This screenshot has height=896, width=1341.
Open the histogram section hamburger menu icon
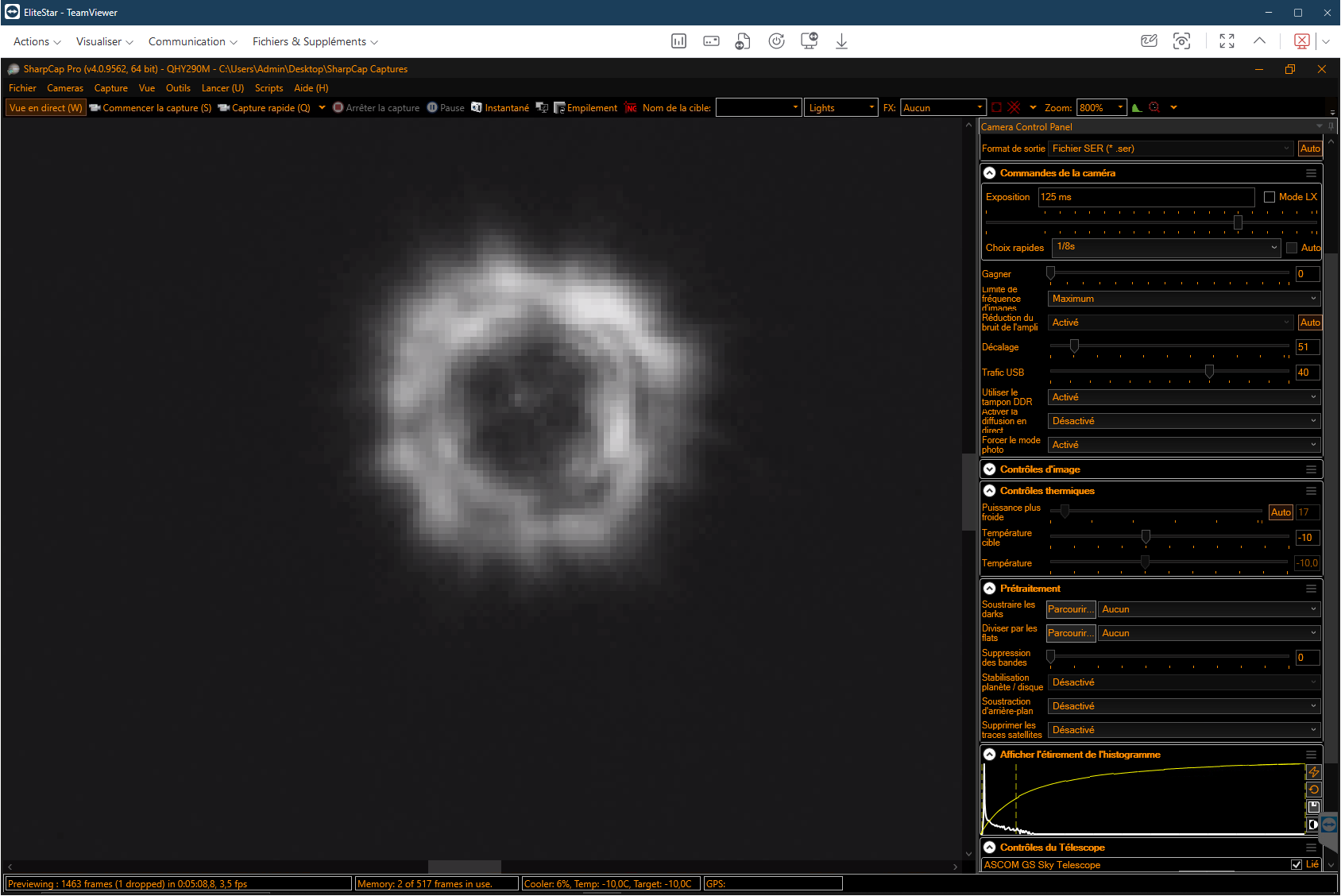1311,755
